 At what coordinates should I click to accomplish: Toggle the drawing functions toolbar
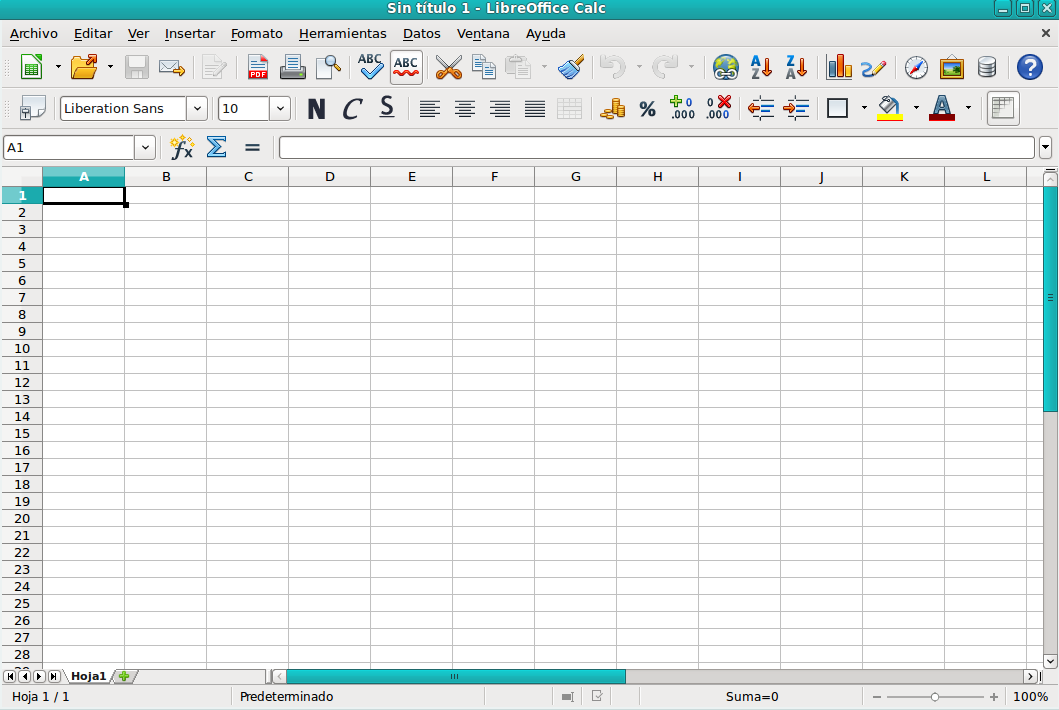click(873, 67)
